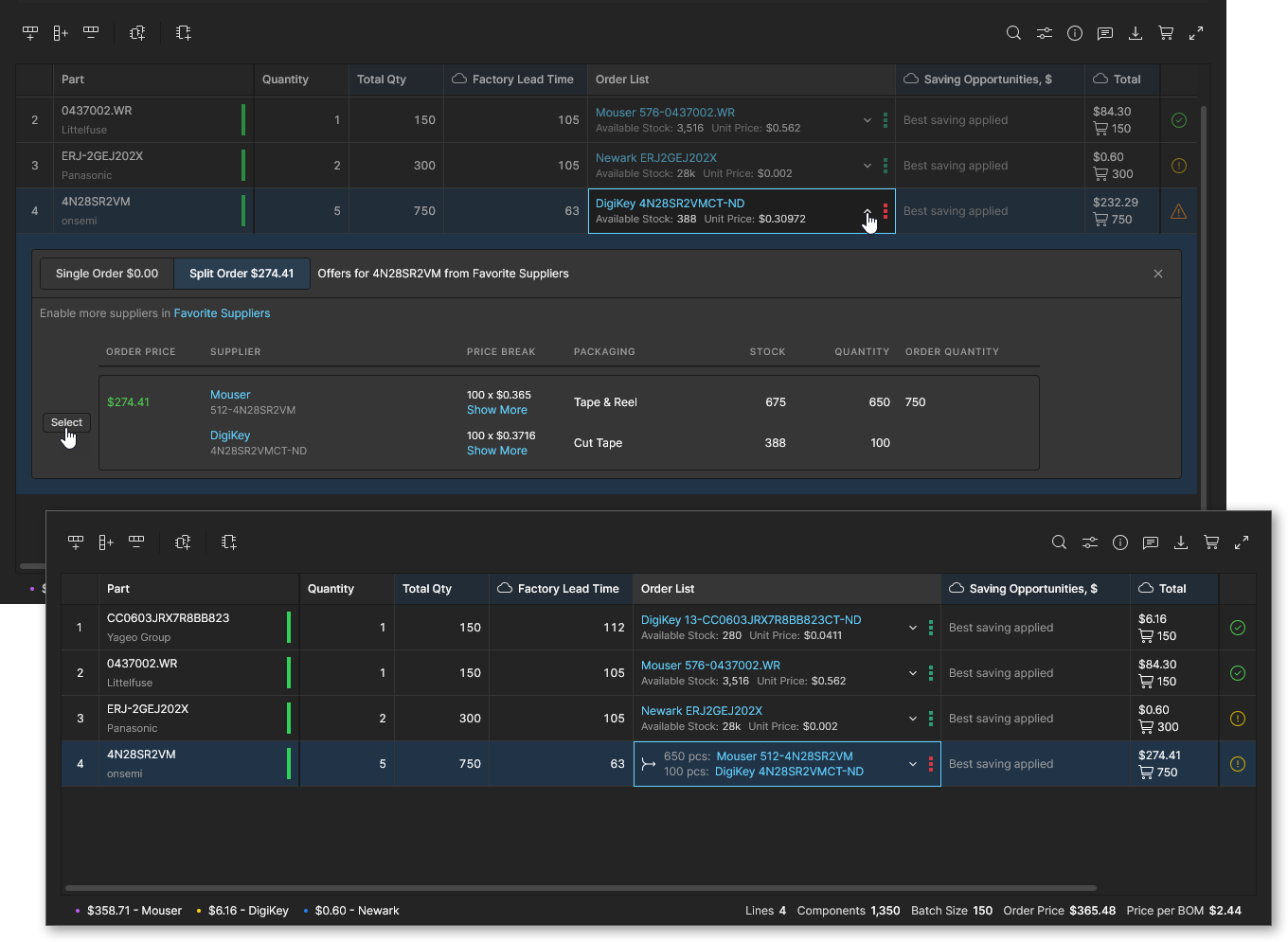Open the Favorite Suppliers link
The width and height of the screenshot is (1288, 942).
coord(222,313)
